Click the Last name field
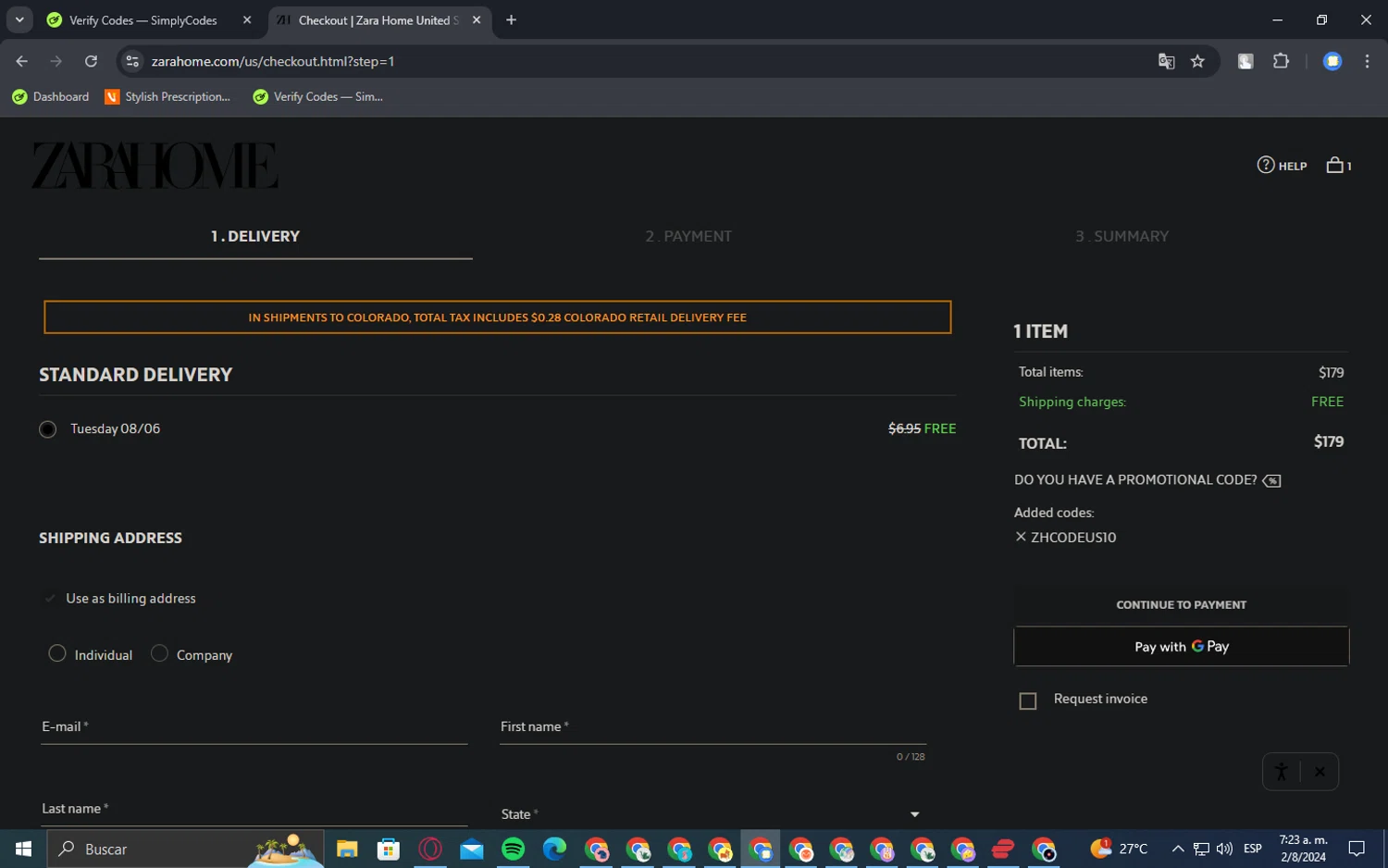The width and height of the screenshot is (1388, 868). (254, 809)
